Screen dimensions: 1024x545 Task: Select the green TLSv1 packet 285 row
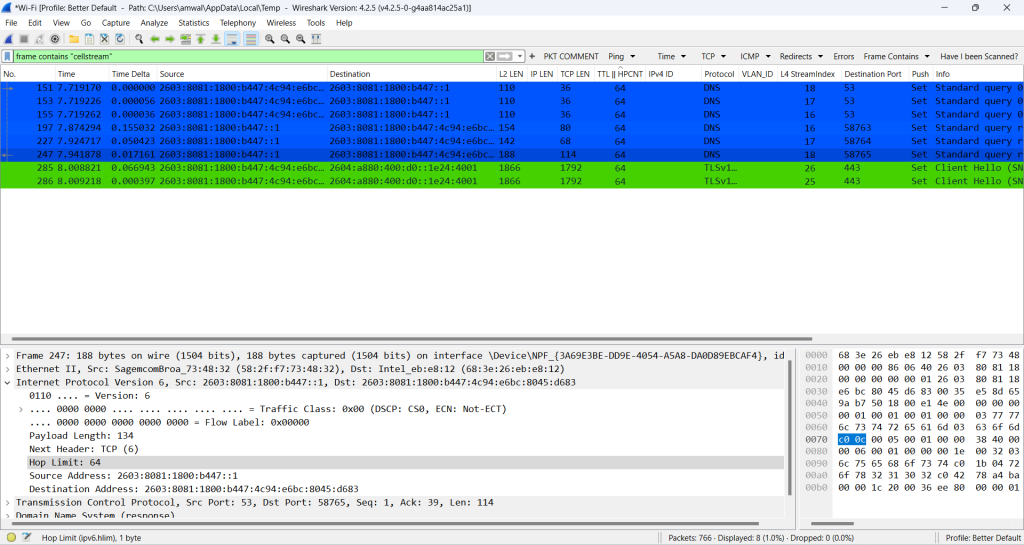click(x=400, y=168)
